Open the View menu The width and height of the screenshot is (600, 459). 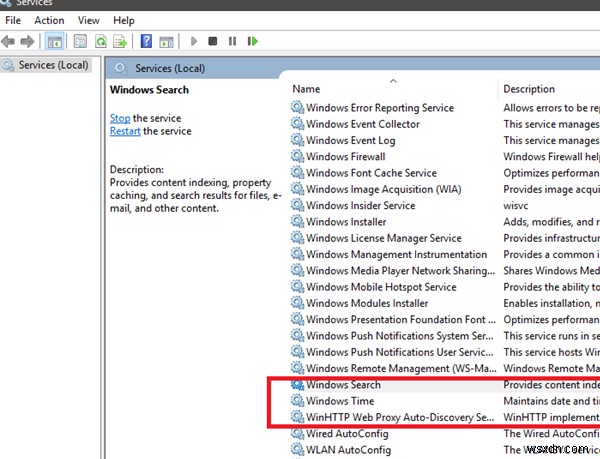click(89, 20)
